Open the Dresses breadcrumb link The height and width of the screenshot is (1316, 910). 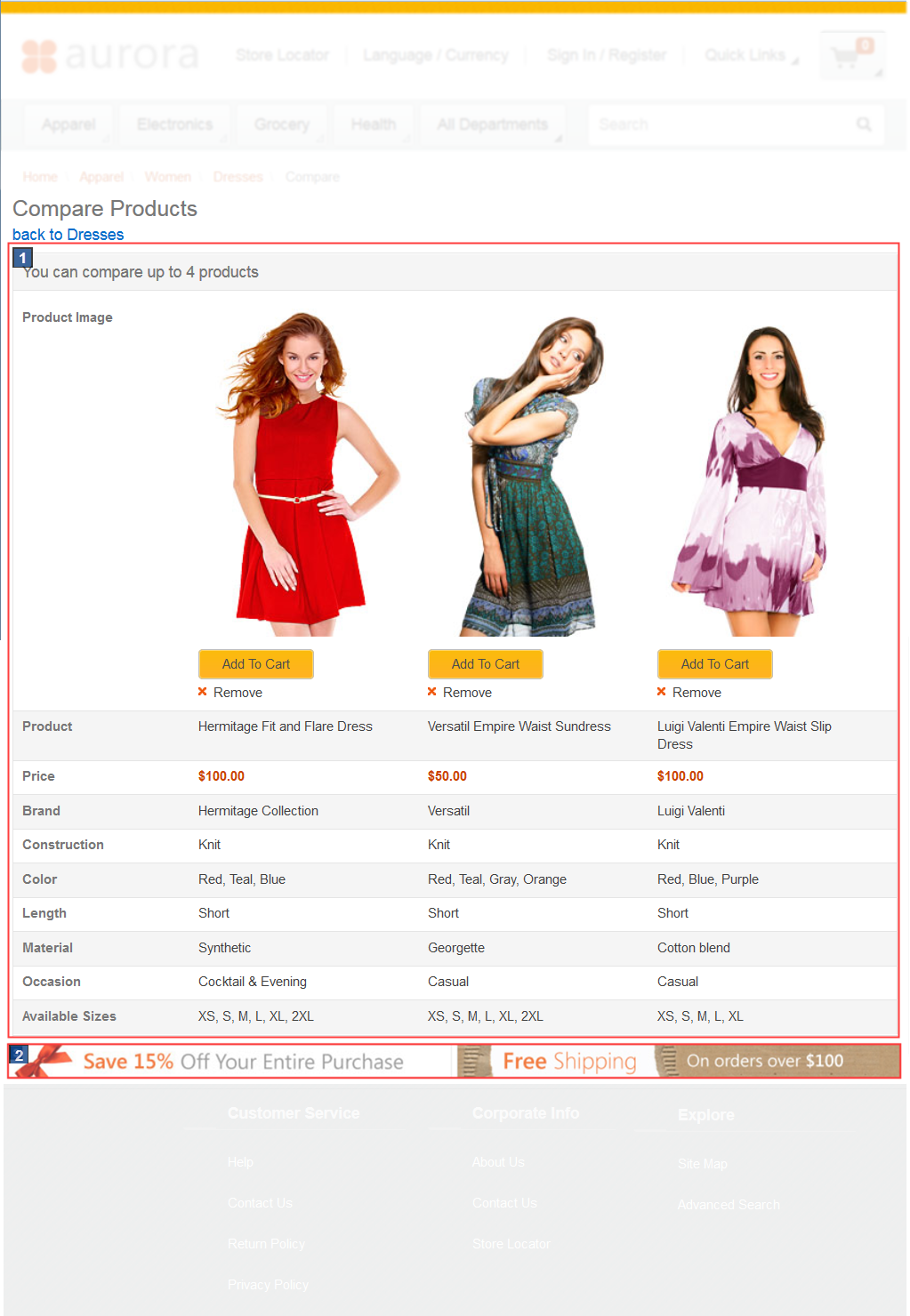click(x=238, y=176)
